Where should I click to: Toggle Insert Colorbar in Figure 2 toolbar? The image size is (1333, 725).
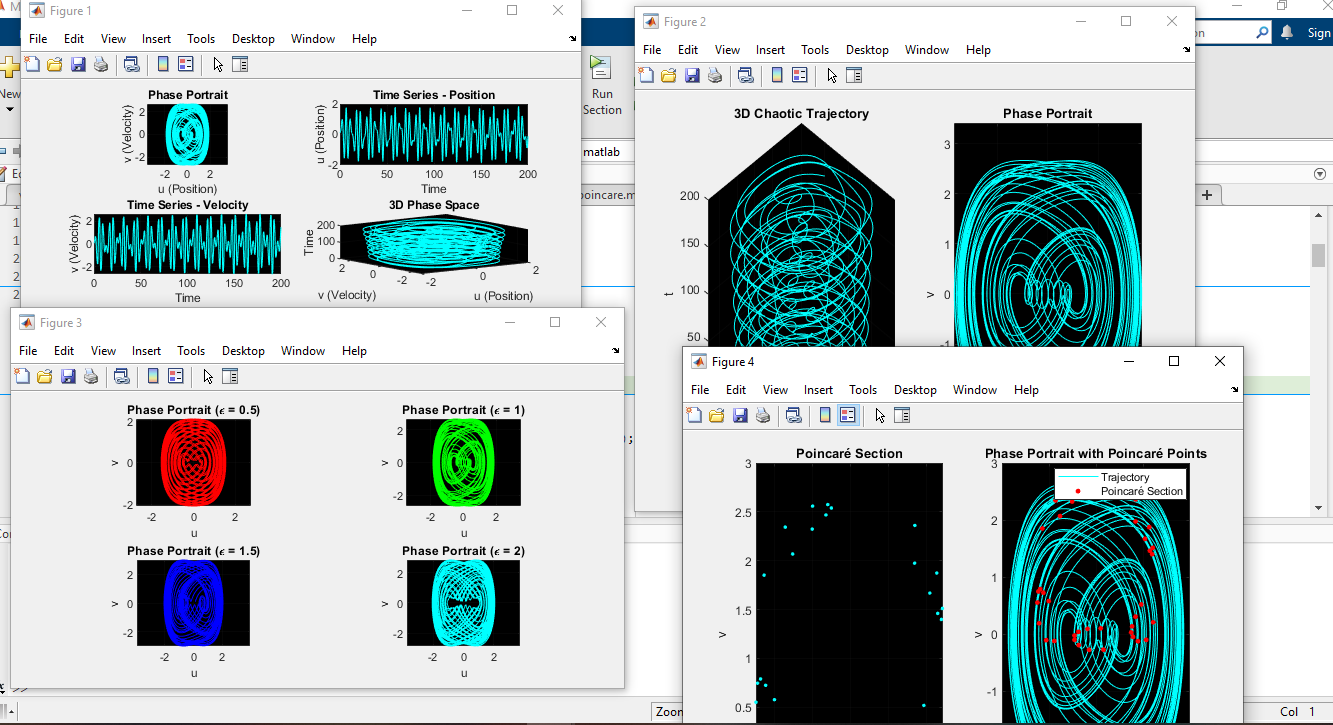[x=777, y=75]
